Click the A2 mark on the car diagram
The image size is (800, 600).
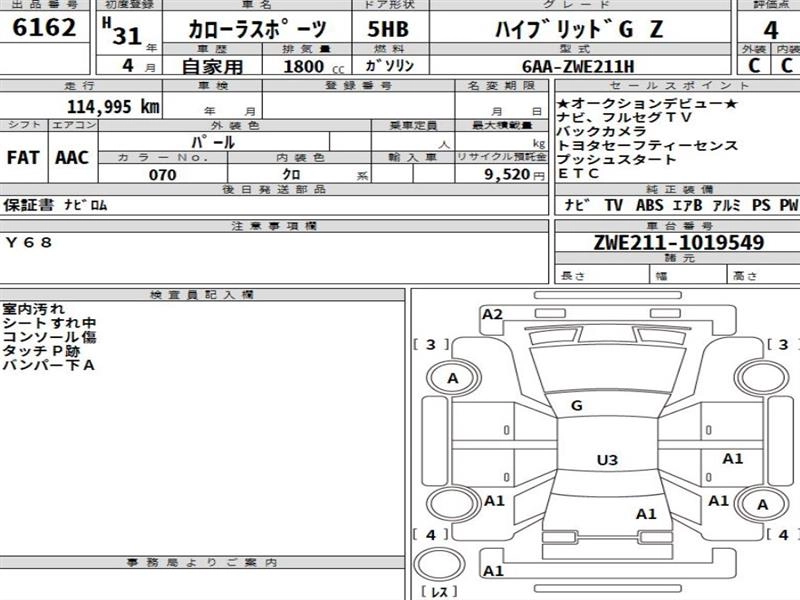click(492, 314)
